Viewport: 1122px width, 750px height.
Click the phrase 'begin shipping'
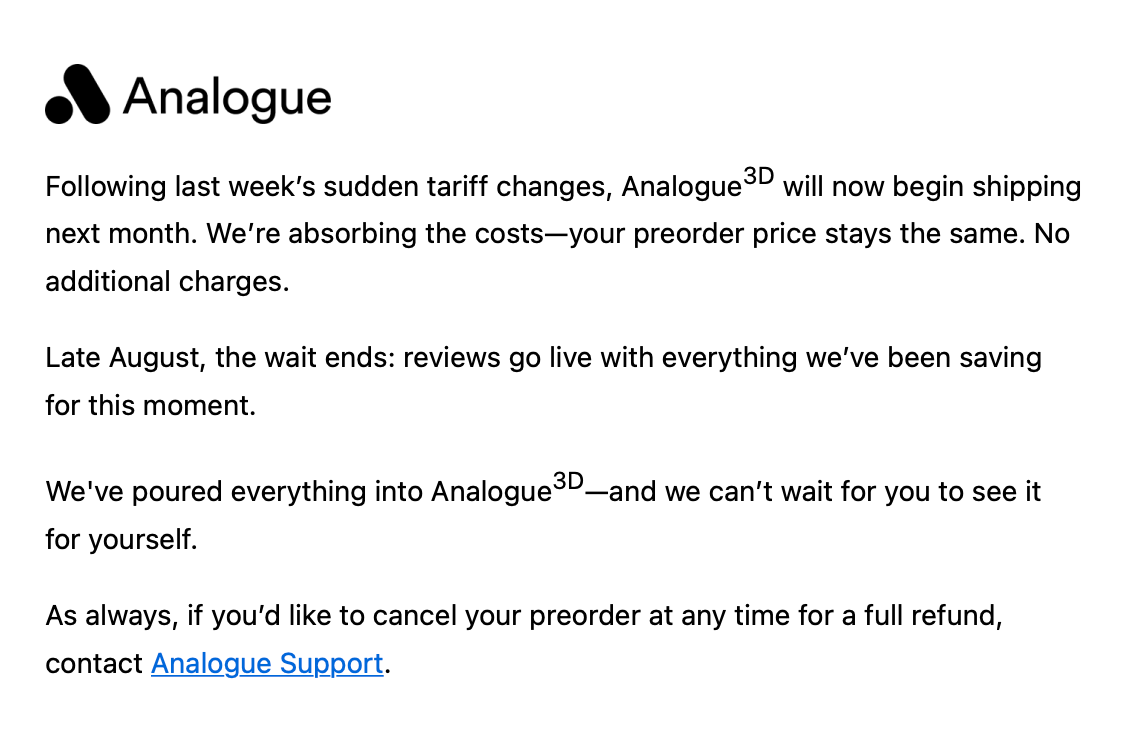[x=987, y=187]
